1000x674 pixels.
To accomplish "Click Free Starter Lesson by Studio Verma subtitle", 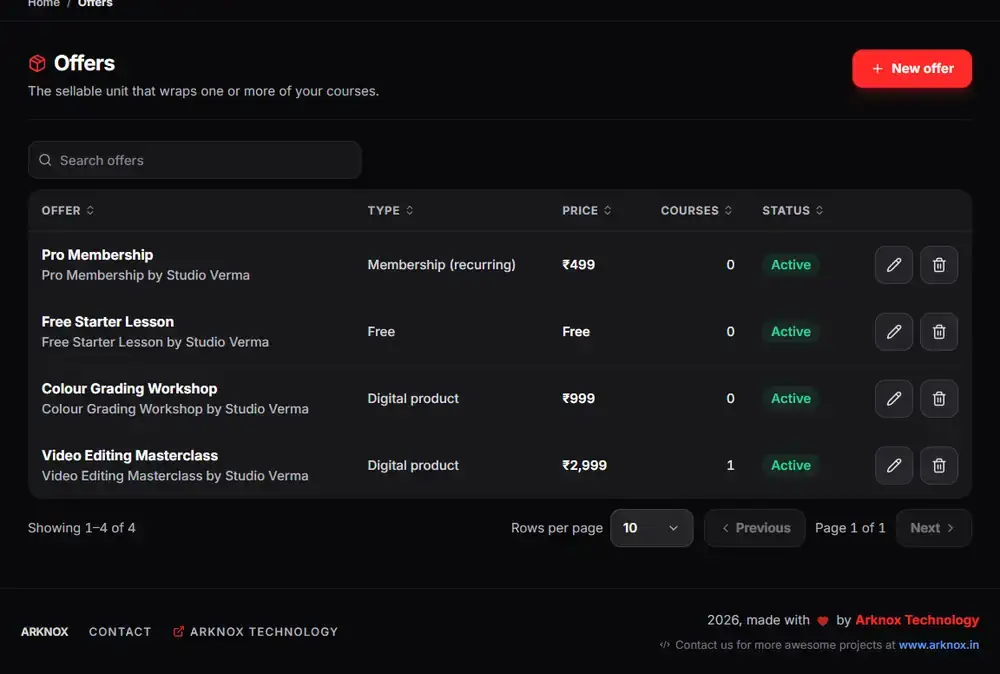I will tap(155, 342).
